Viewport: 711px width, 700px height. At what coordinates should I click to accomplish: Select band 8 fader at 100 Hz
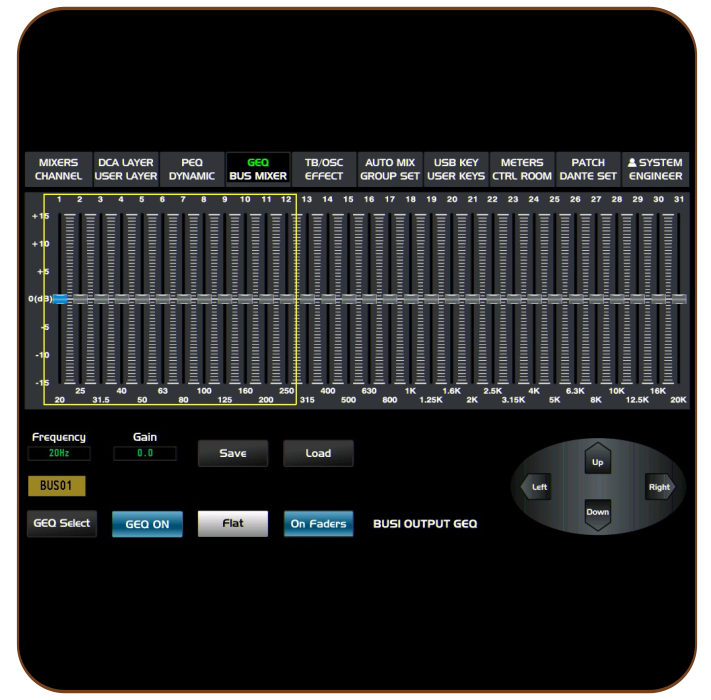pos(204,299)
